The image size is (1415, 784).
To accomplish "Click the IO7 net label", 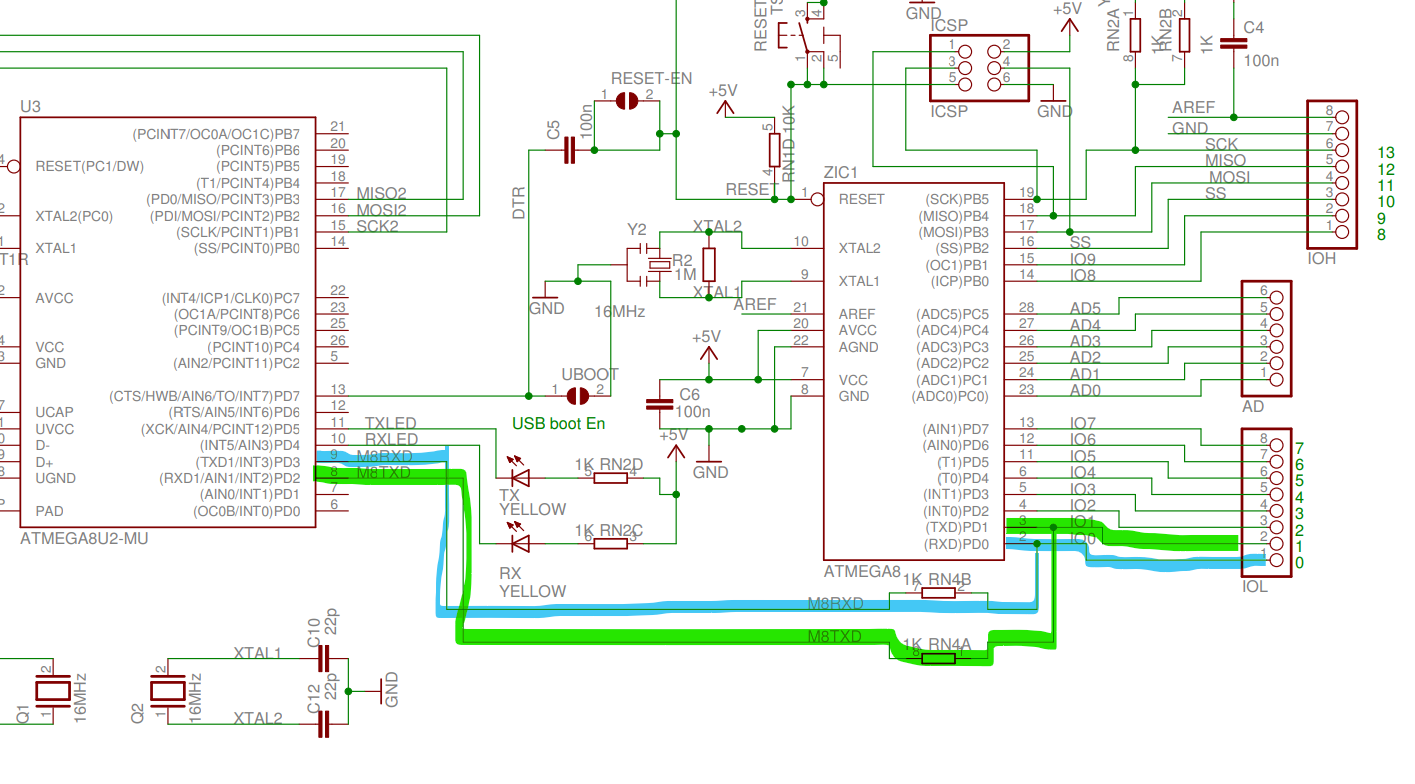I will coord(1083,423).
